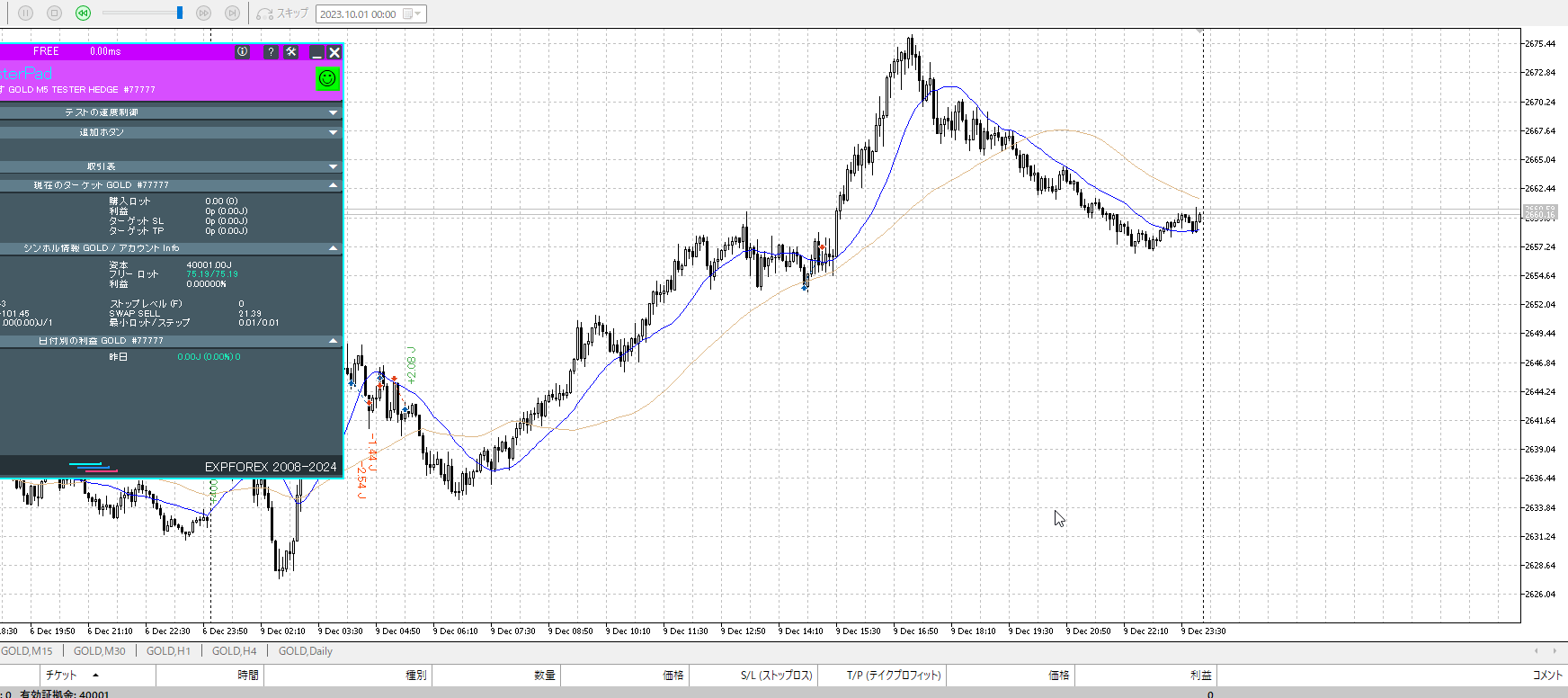Image resolution: width=1568 pixels, height=698 pixels.
Task: Click the fast-forward speed button
Action: coord(203,13)
